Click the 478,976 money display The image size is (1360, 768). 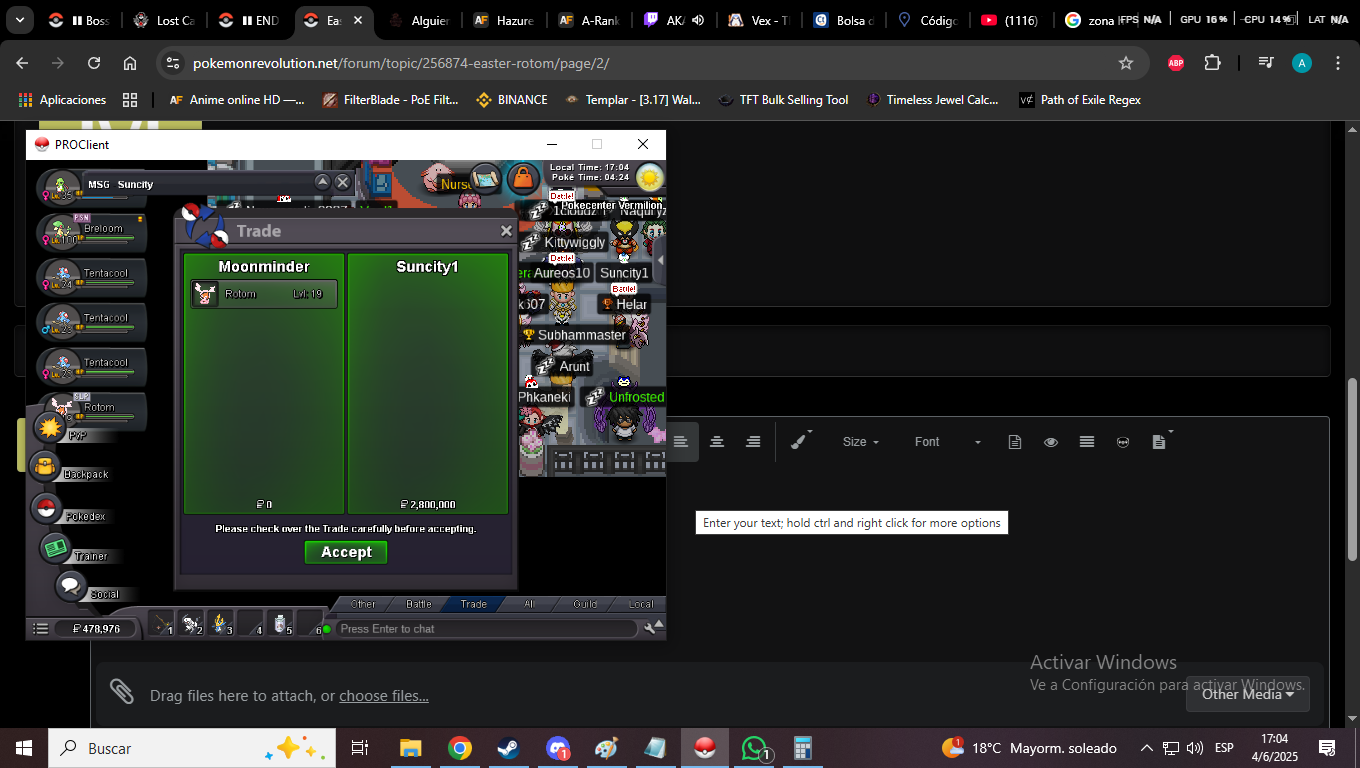[95, 629]
